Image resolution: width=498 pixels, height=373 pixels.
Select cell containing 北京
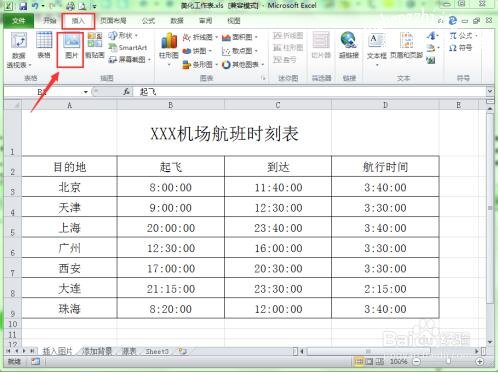click(x=69, y=187)
